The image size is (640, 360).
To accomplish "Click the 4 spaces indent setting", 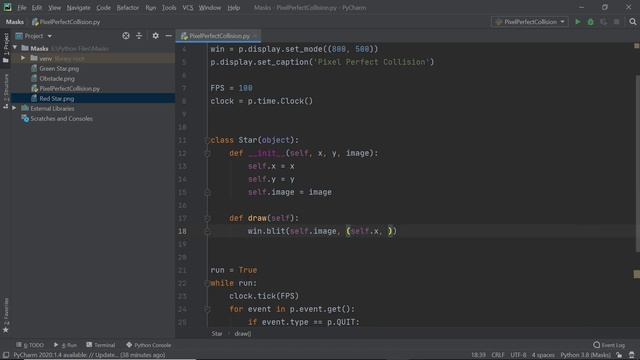I will (543, 355).
